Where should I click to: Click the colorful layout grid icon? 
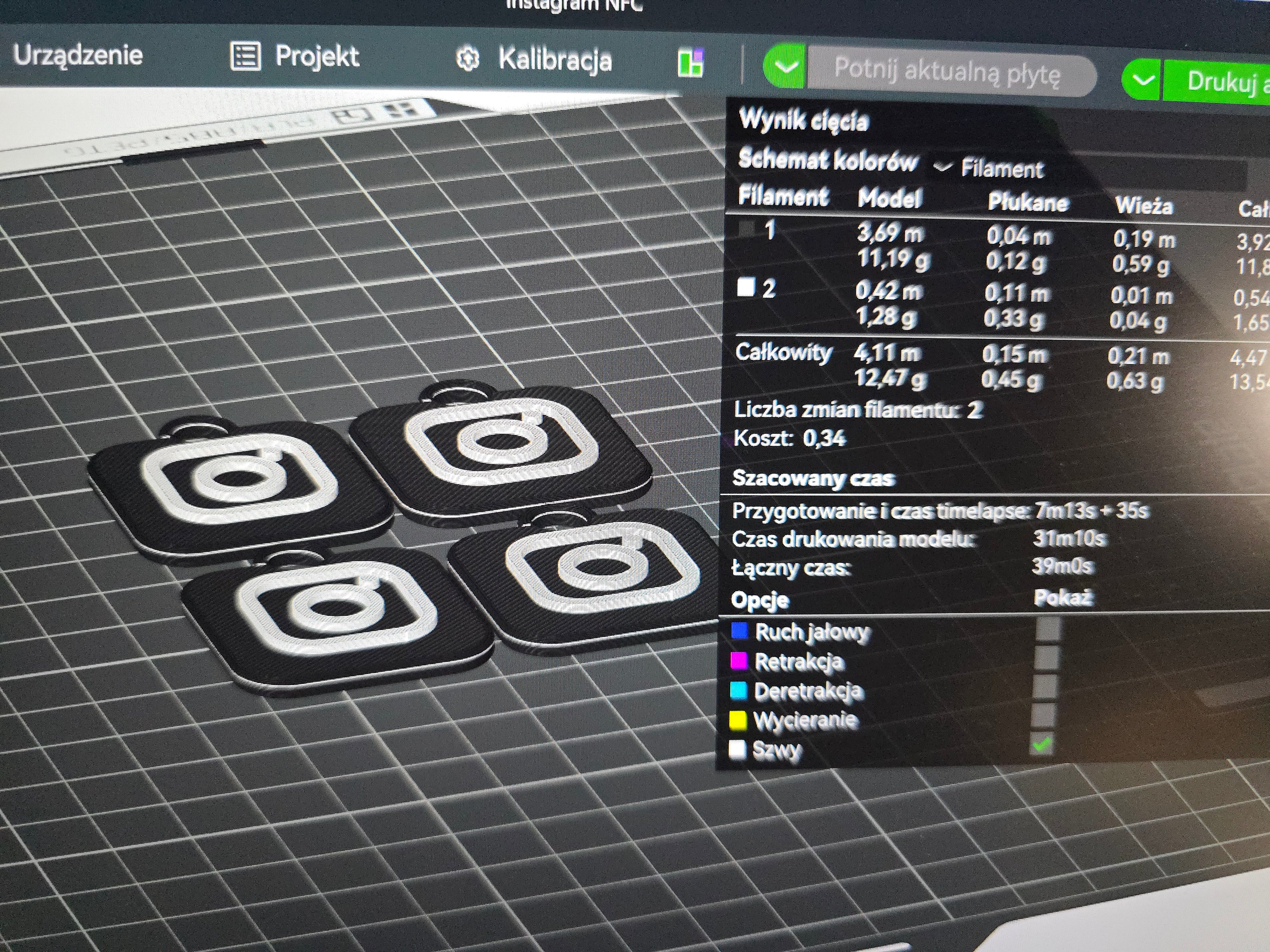(x=691, y=62)
